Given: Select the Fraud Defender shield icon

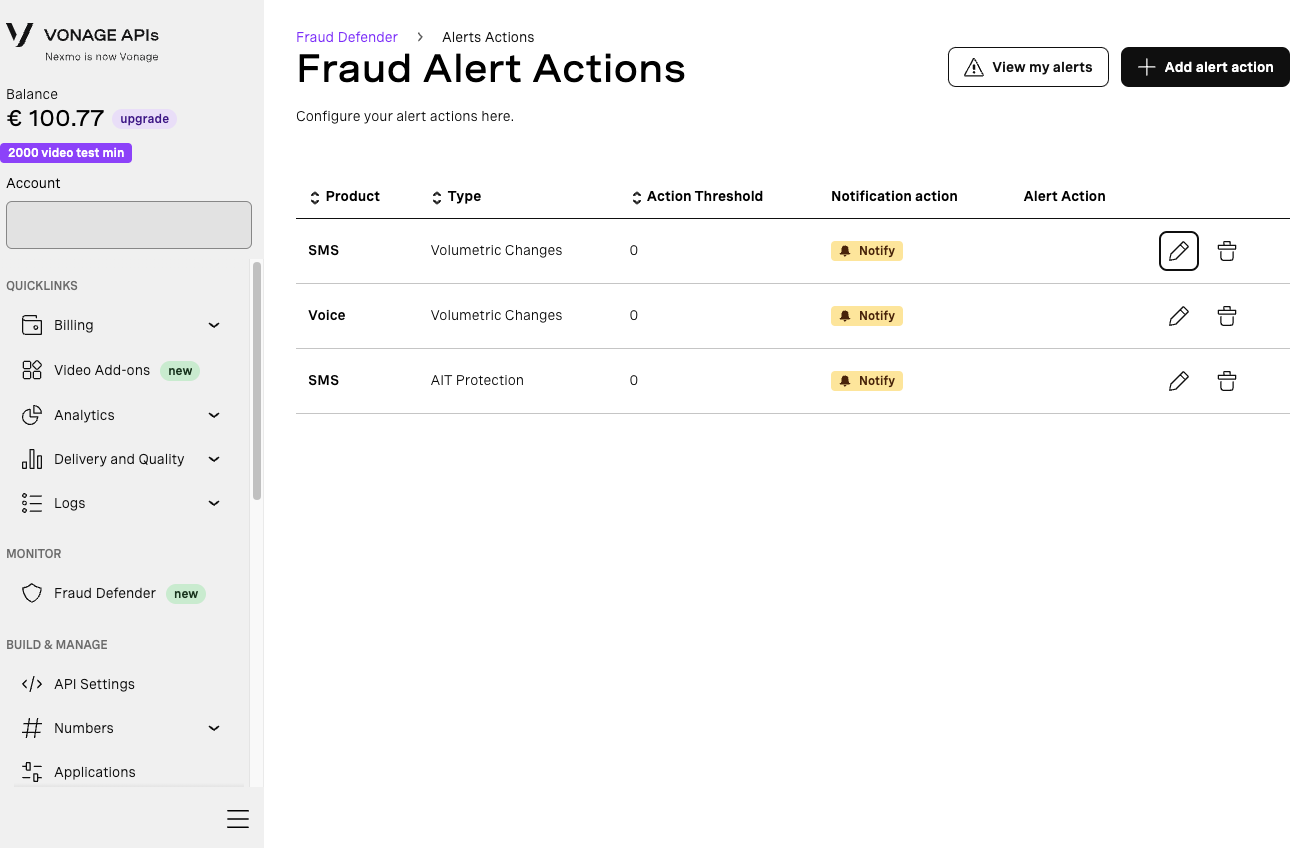Looking at the screenshot, I should pyautogui.click(x=32, y=593).
